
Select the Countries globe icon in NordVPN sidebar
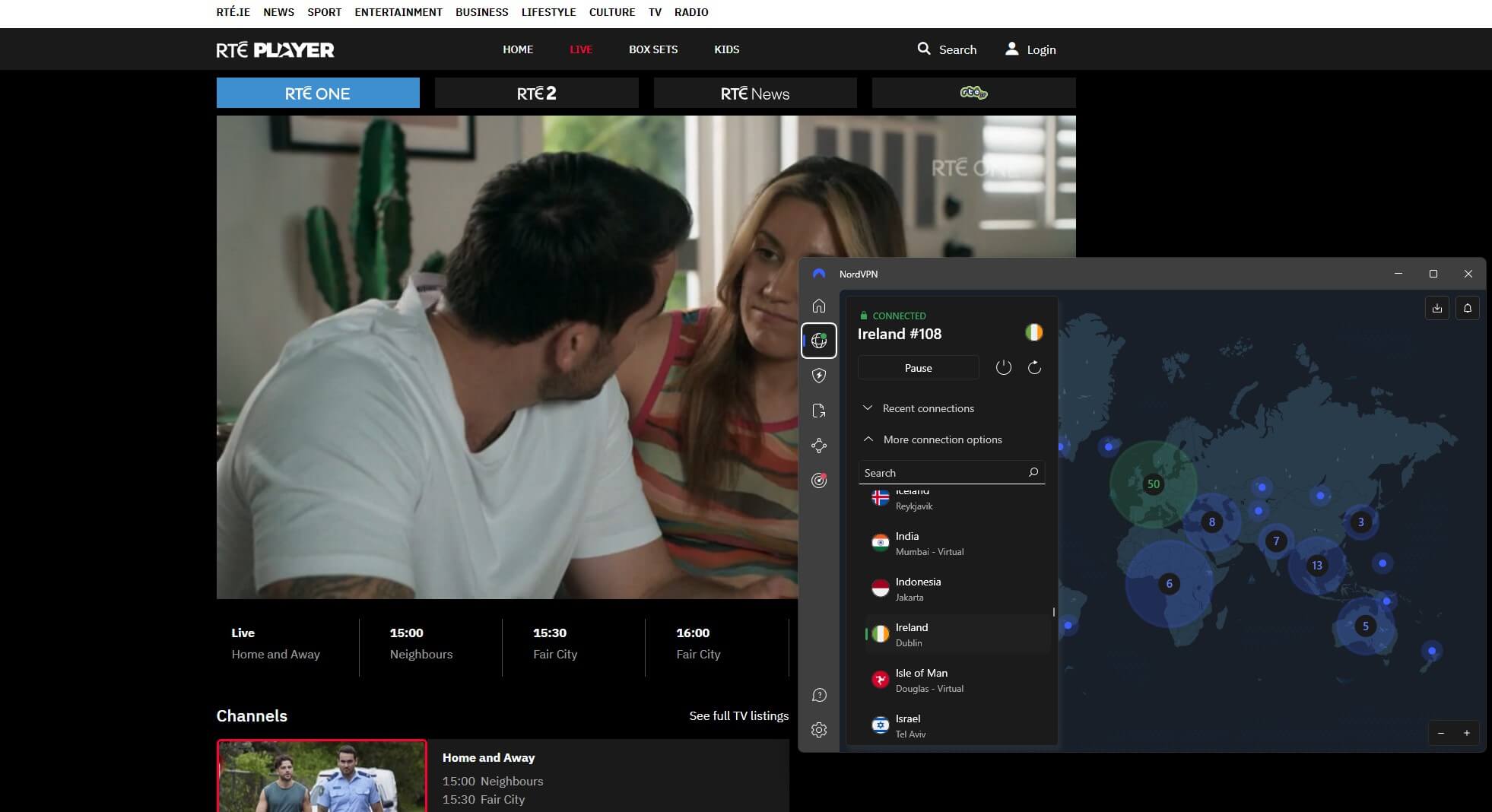point(820,341)
